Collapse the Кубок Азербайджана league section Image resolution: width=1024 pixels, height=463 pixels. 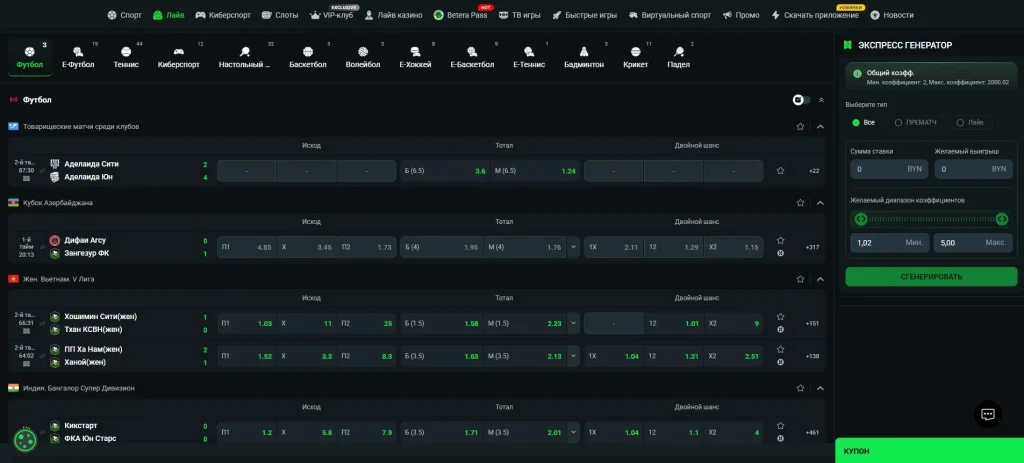point(820,203)
